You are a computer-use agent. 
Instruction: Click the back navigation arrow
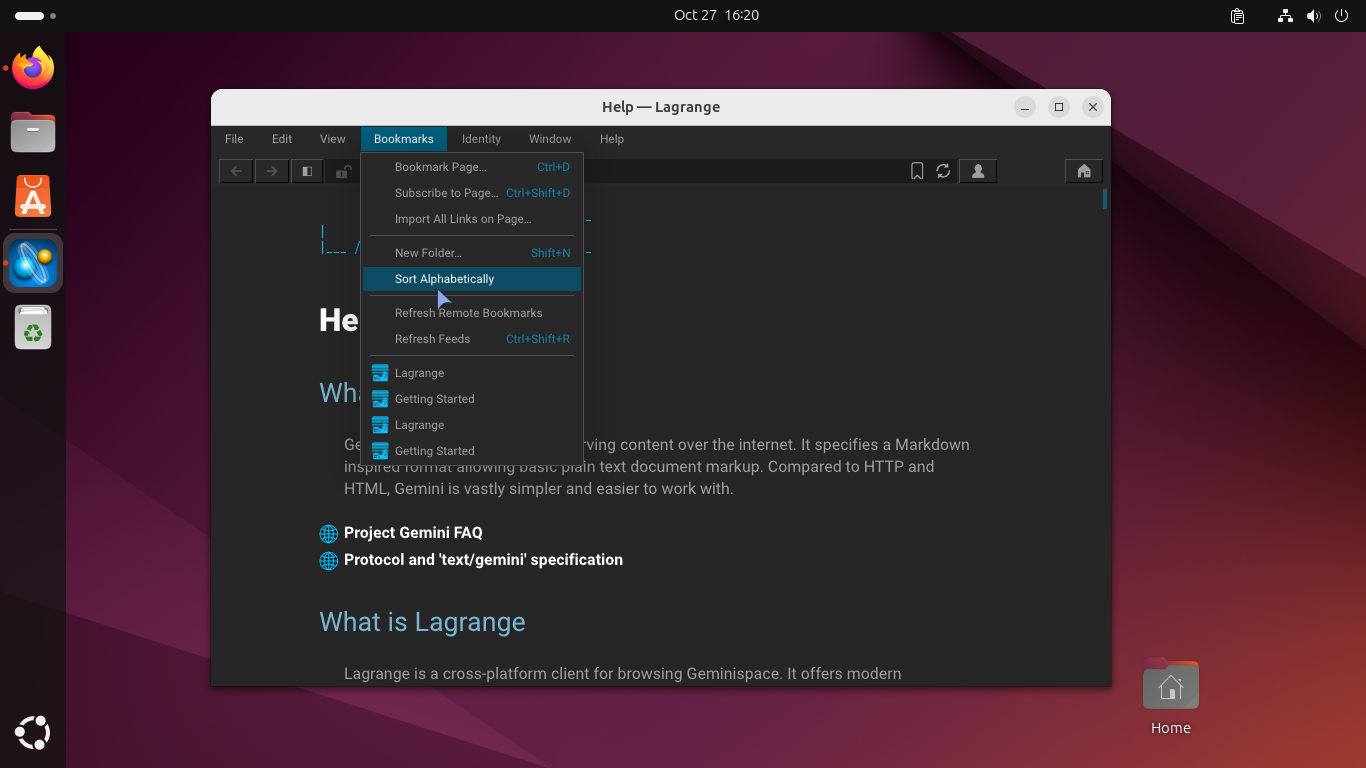pyautogui.click(x=236, y=172)
